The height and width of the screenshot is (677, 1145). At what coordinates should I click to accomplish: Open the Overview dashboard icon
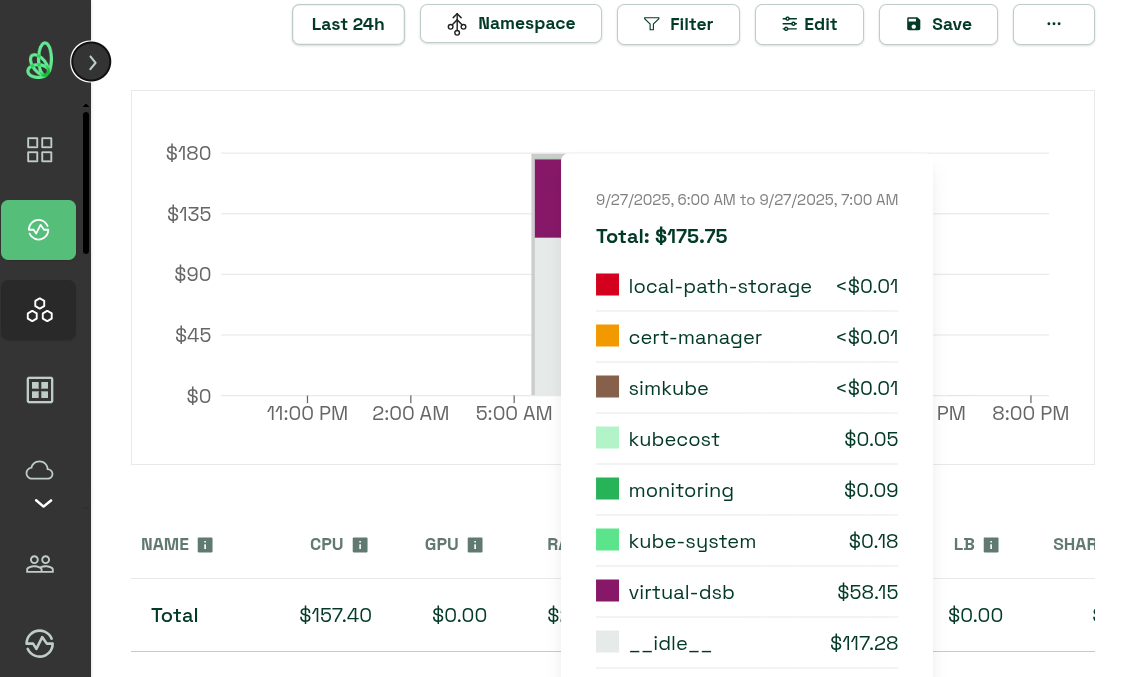39,149
